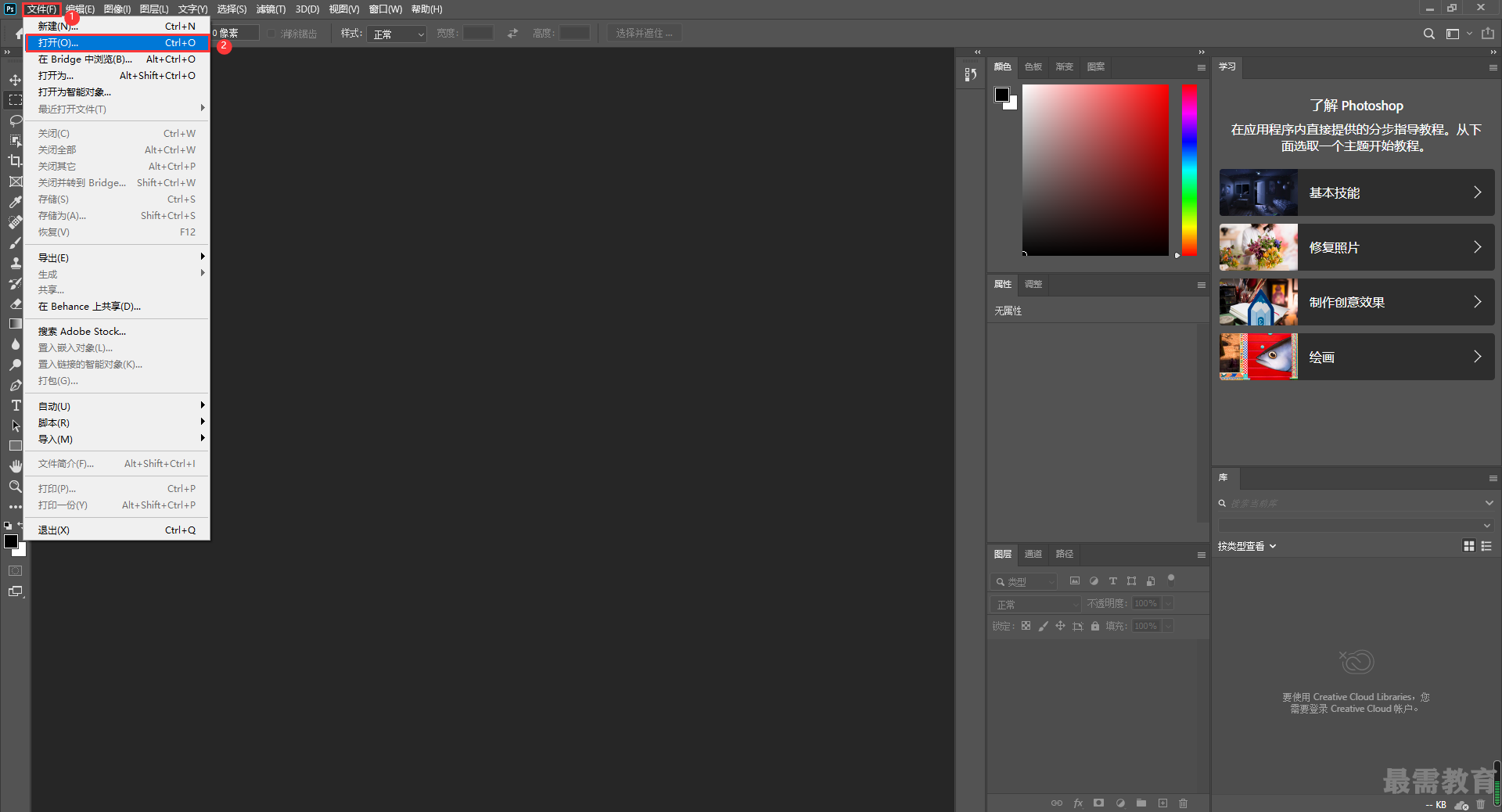Choose 退出(X) from File menu

pos(117,530)
